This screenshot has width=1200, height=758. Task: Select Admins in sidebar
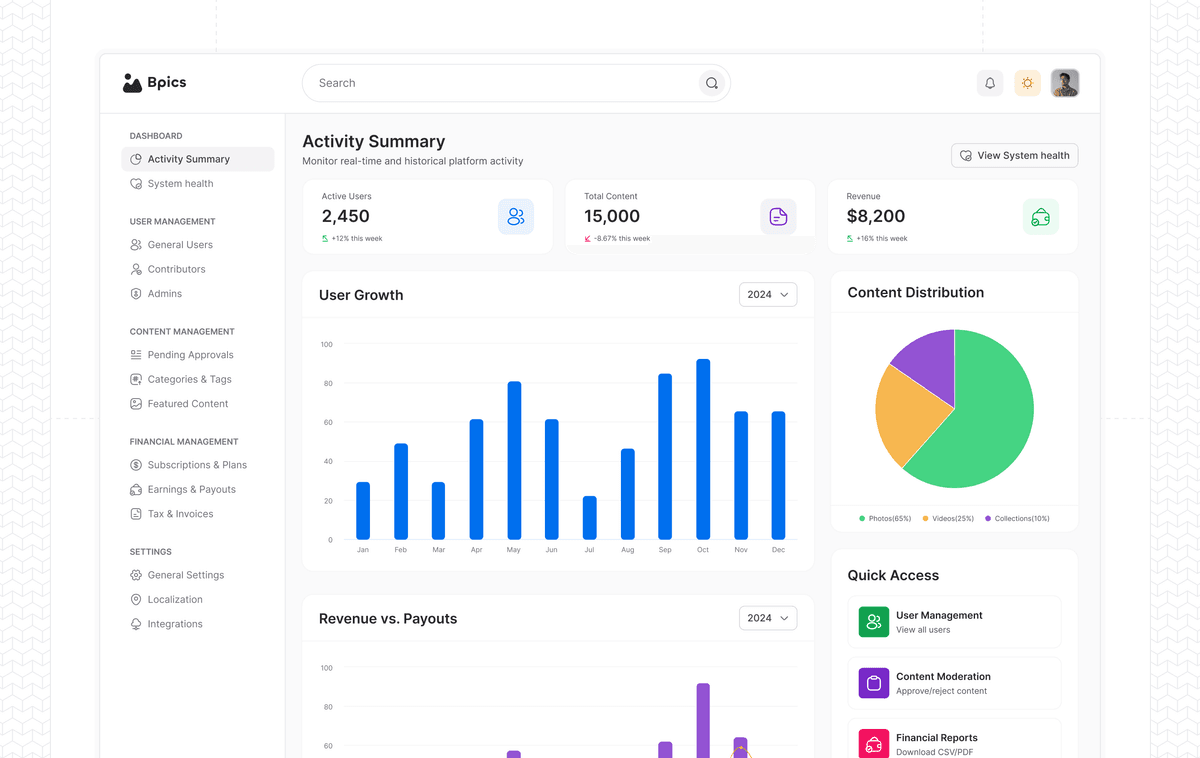198,294
